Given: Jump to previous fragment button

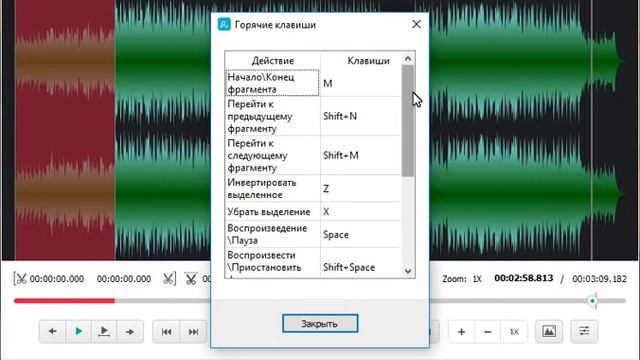Looking at the screenshot, I should pyautogui.click(x=166, y=331).
